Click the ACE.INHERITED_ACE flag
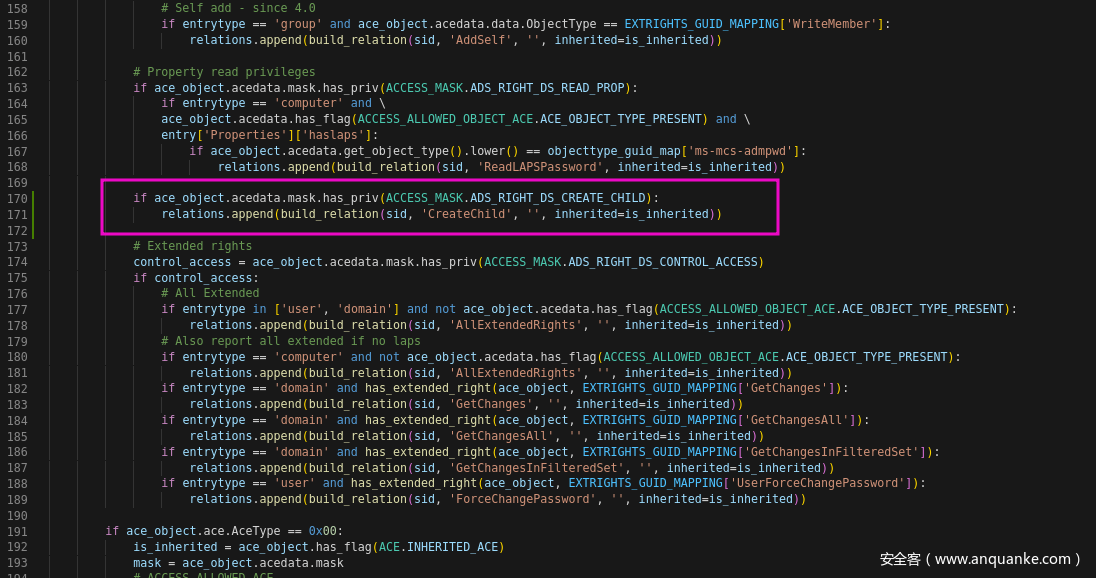The width and height of the screenshot is (1096, 578). [x=439, y=546]
